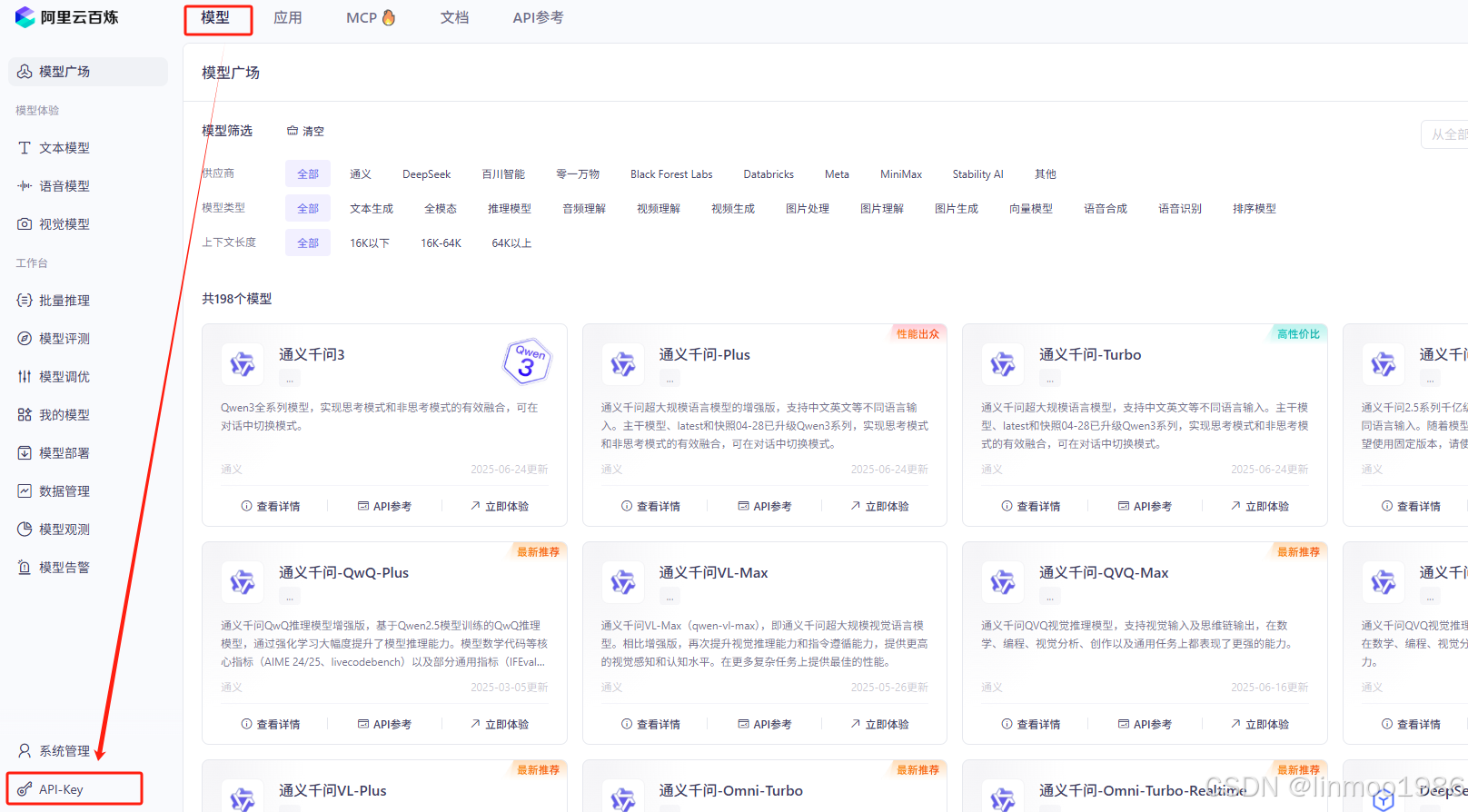Open the API参考 top tab

538,17
